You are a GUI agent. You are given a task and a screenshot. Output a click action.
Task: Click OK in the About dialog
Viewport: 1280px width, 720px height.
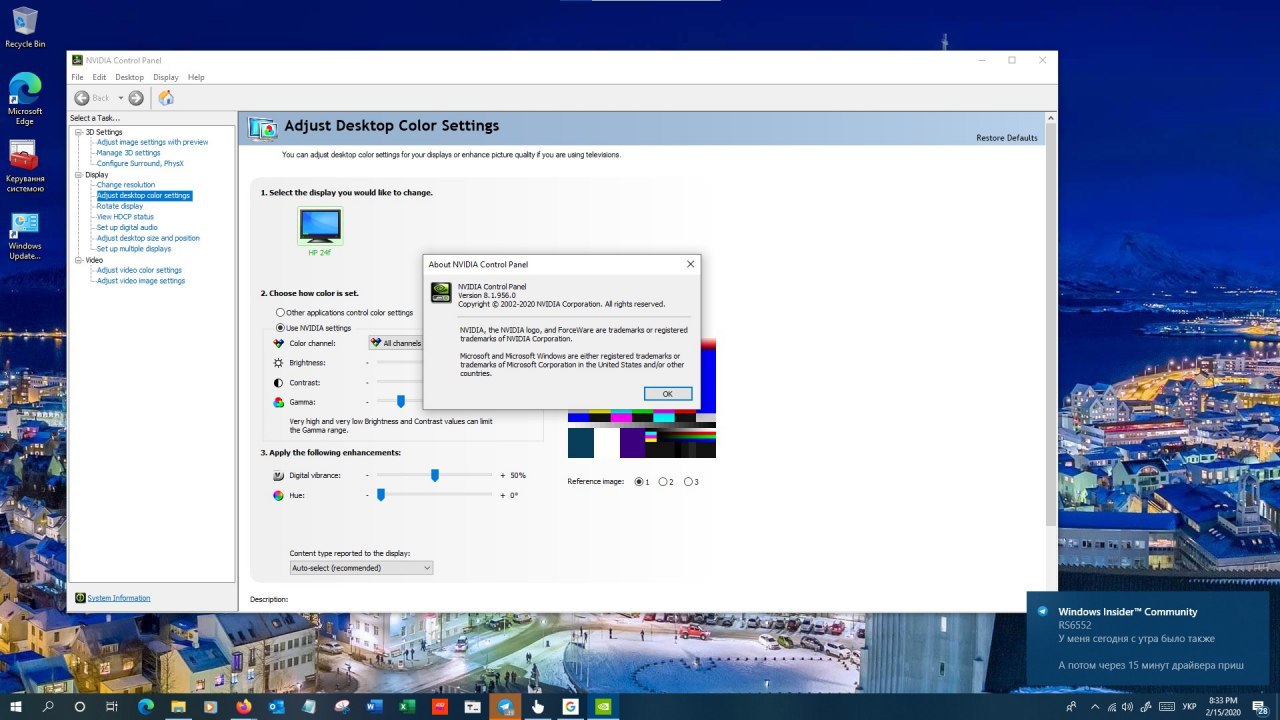pos(667,394)
